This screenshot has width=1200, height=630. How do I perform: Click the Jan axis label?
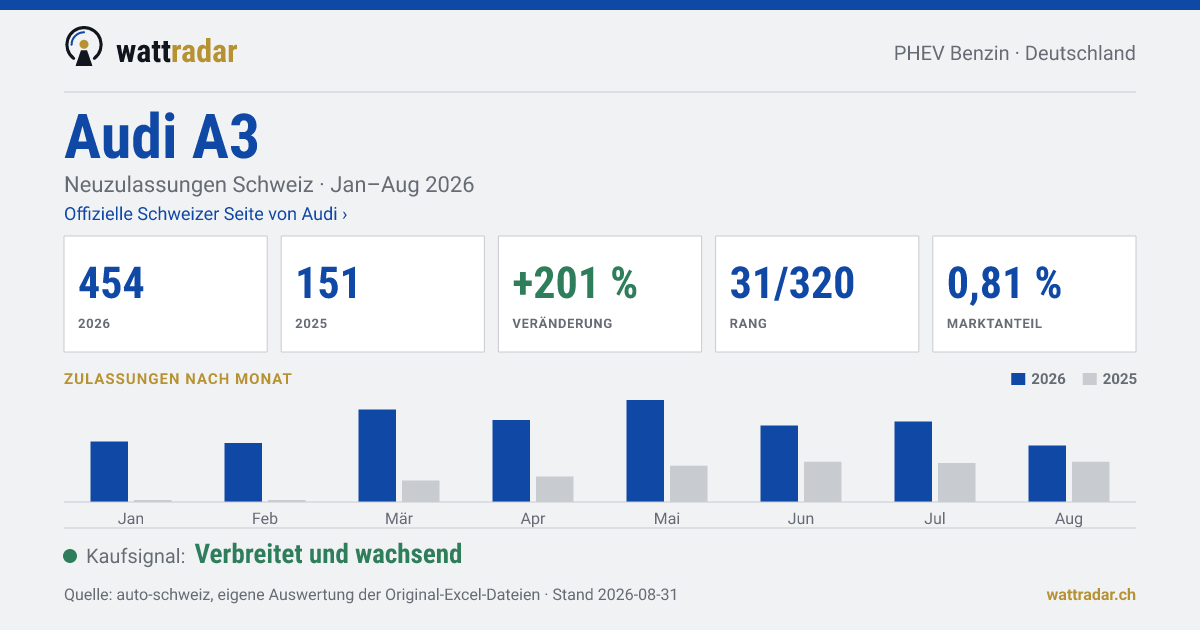point(131,519)
